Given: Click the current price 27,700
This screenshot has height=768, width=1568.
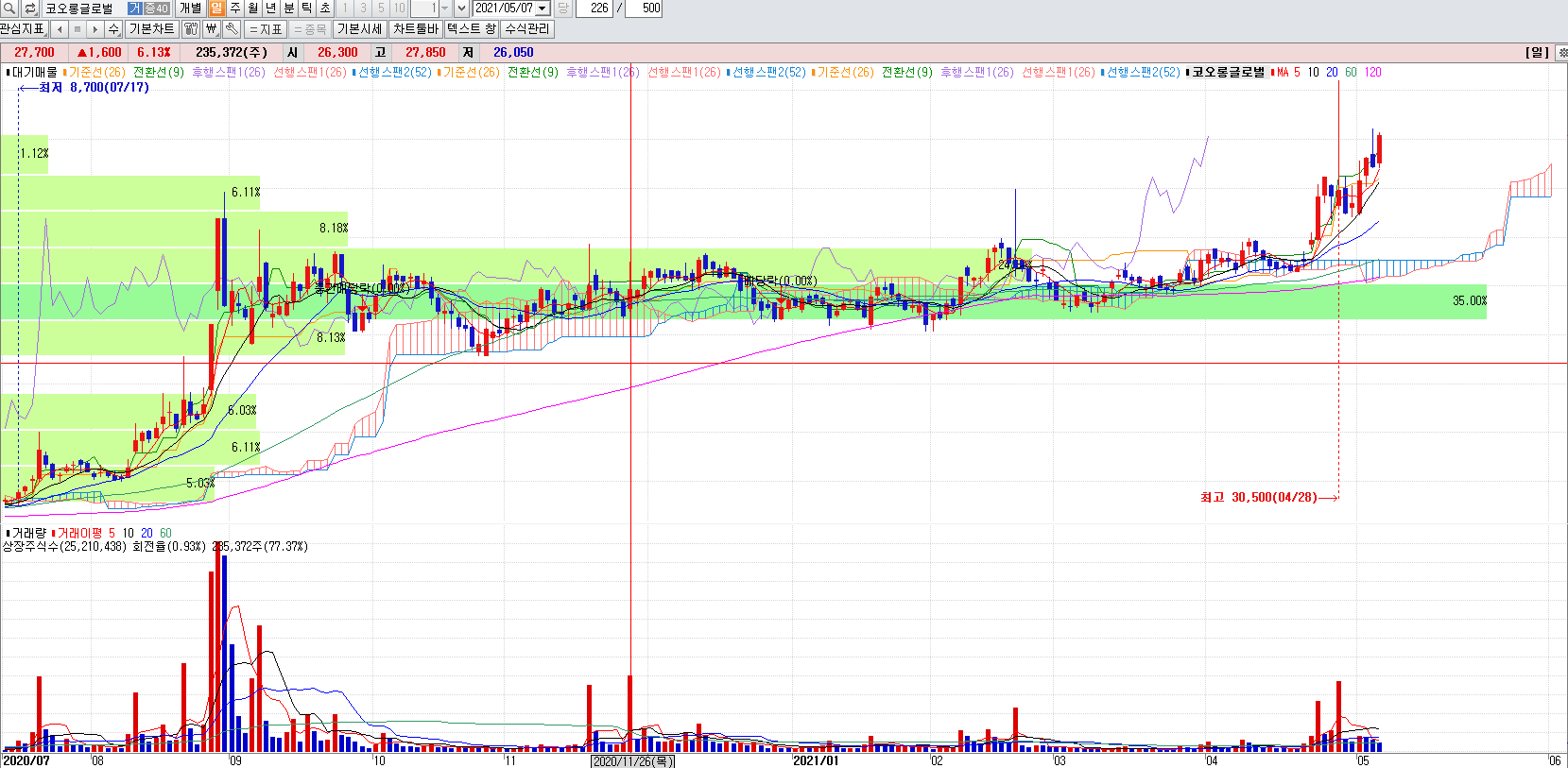Looking at the screenshot, I should (x=34, y=53).
